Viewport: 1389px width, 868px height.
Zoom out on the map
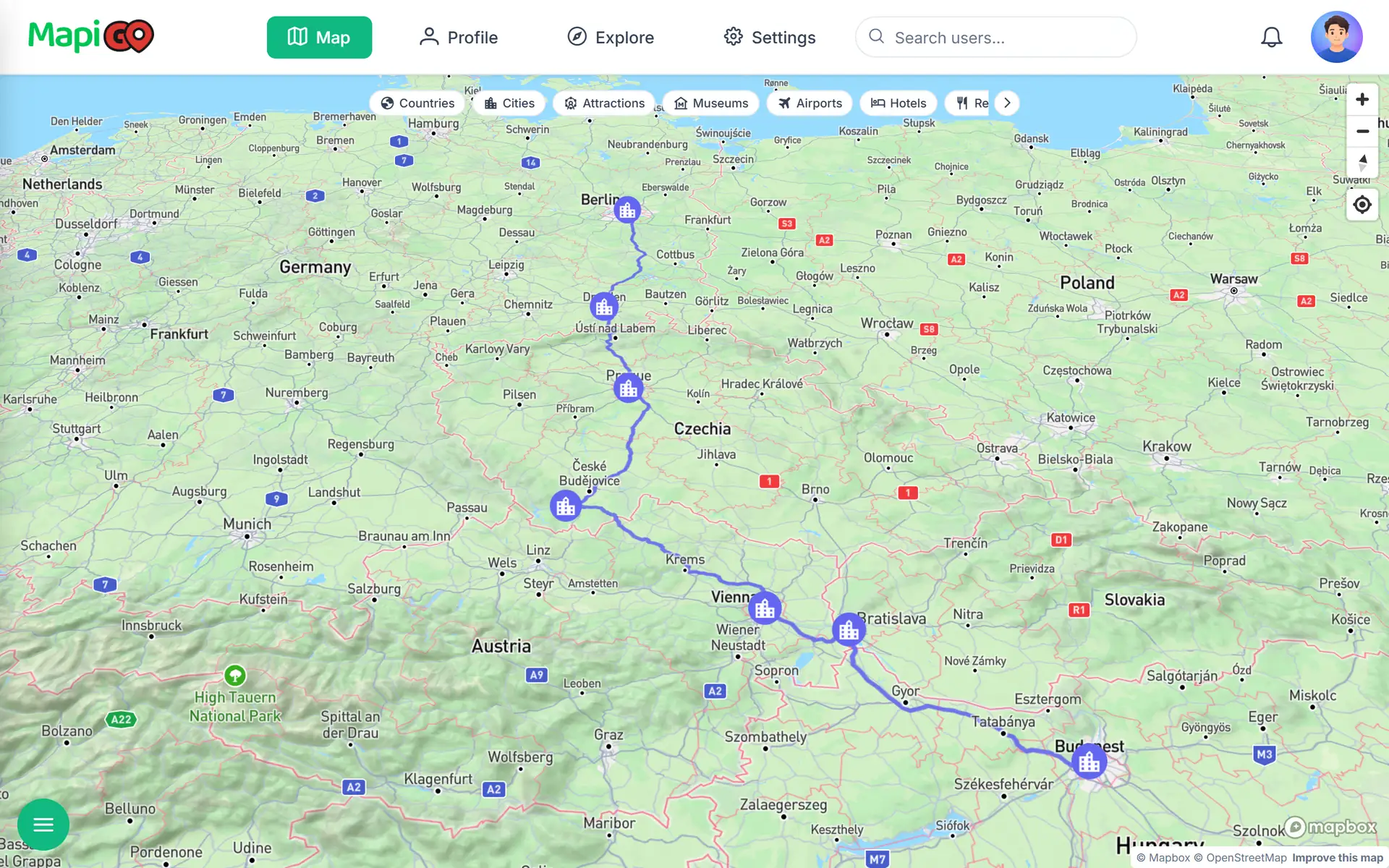(x=1362, y=131)
